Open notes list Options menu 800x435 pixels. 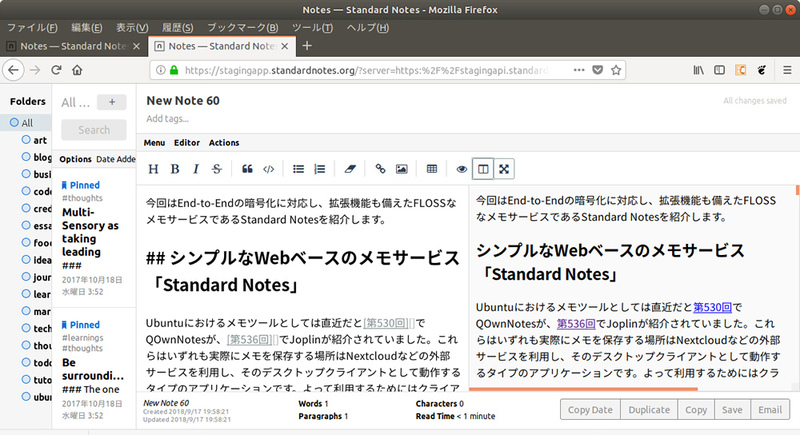click(x=76, y=159)
